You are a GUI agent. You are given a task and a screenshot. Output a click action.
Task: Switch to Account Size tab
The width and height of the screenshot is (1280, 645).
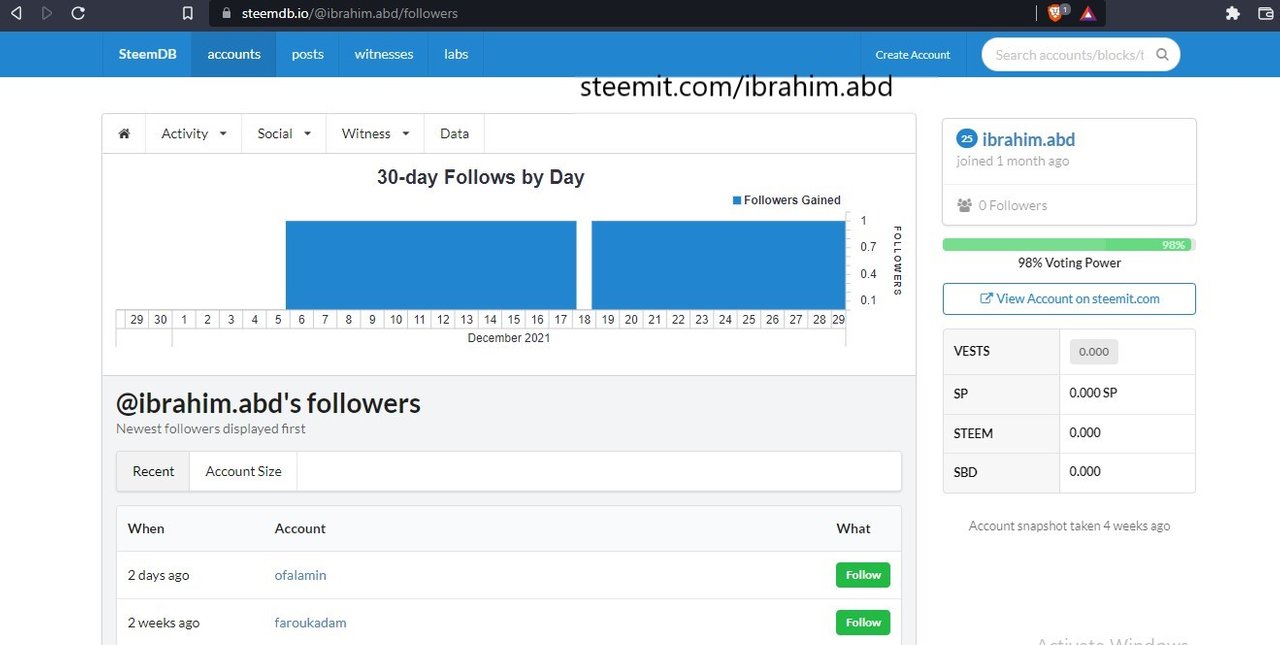243,471
